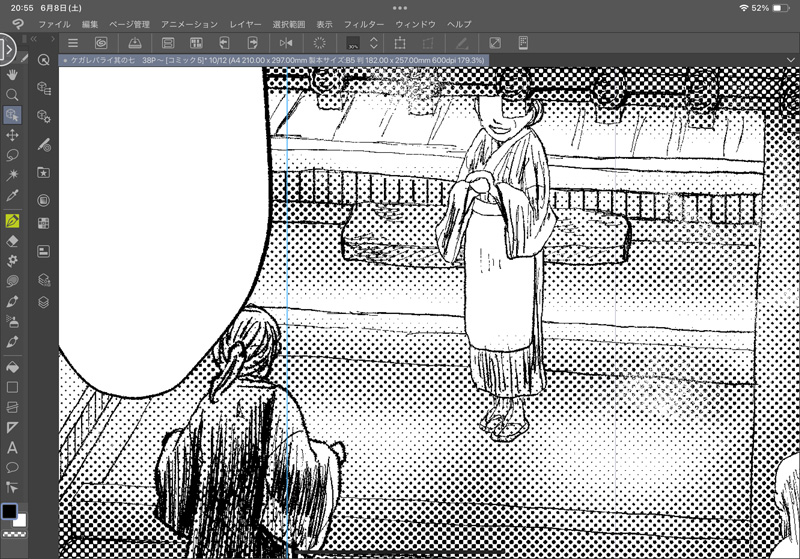Choose the Text tool

(12, 447)
